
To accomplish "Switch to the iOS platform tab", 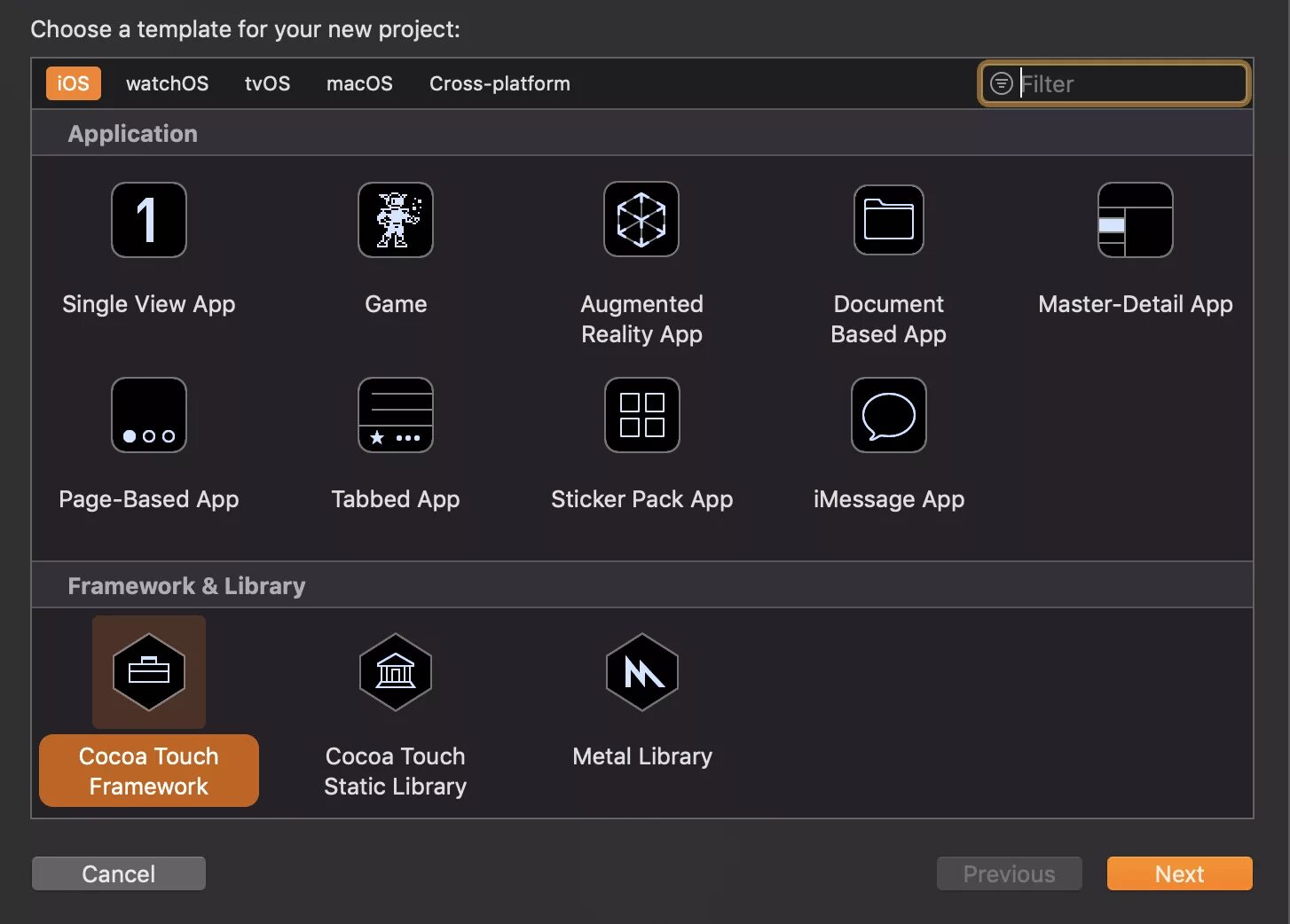I will 73,83.
